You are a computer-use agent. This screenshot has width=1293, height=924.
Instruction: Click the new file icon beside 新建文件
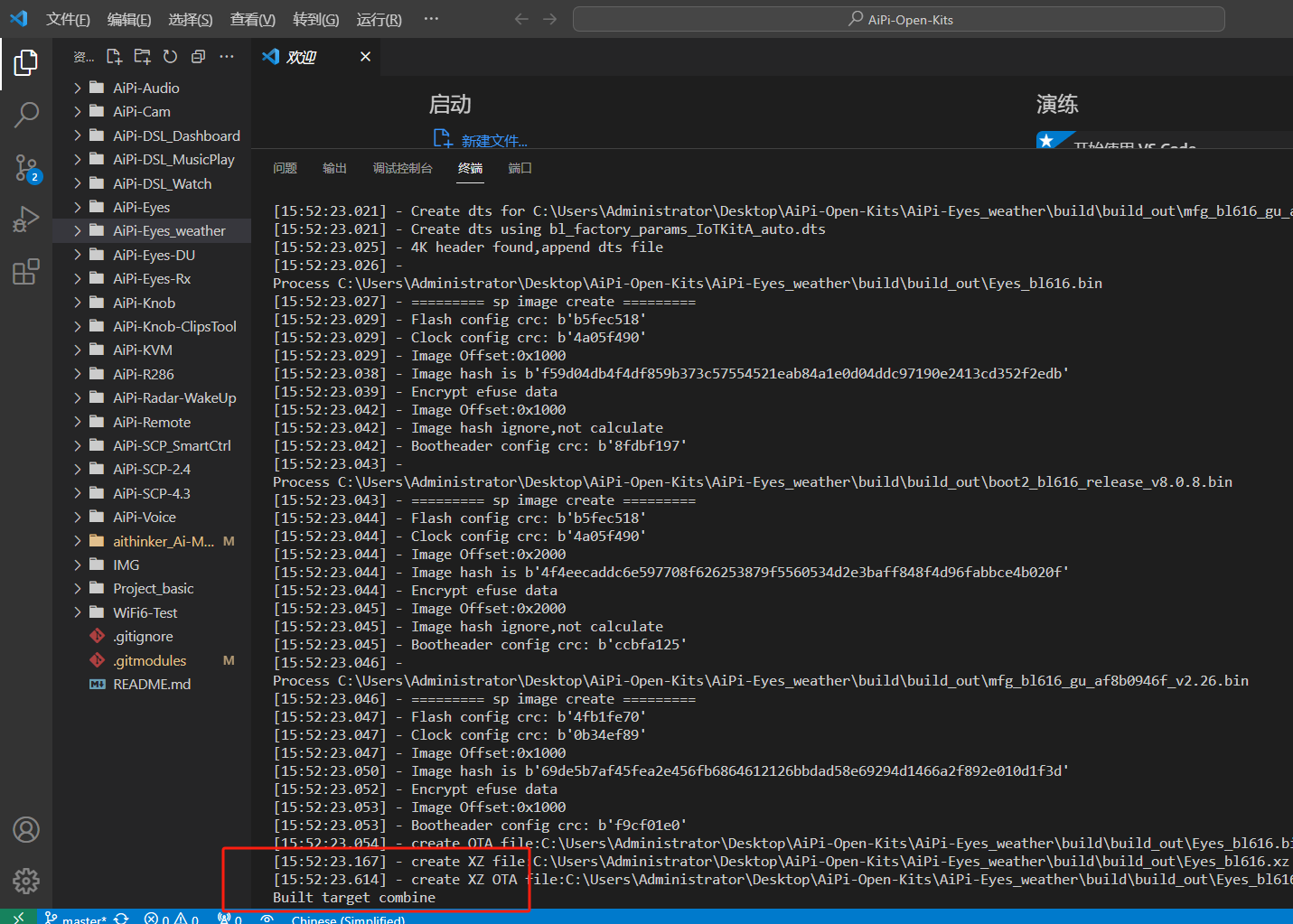[x=443, y=138]
